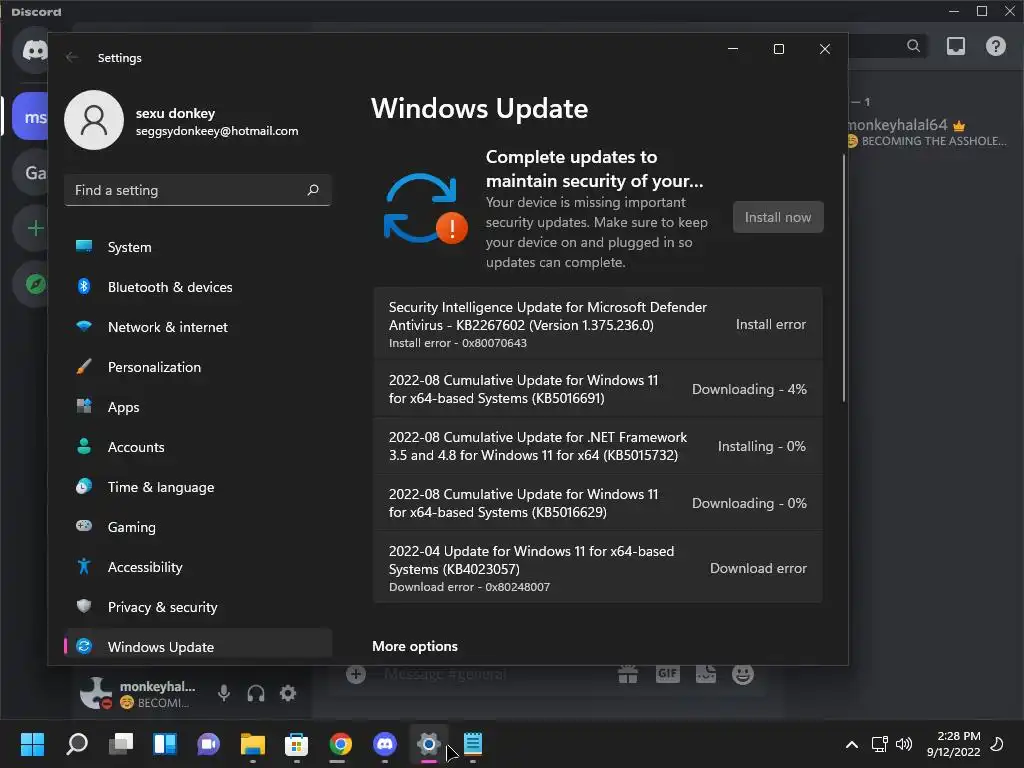Open Google Chrome from taskbar
Viewport: 1024px width, 768px height.
click(x=340, y=744)
